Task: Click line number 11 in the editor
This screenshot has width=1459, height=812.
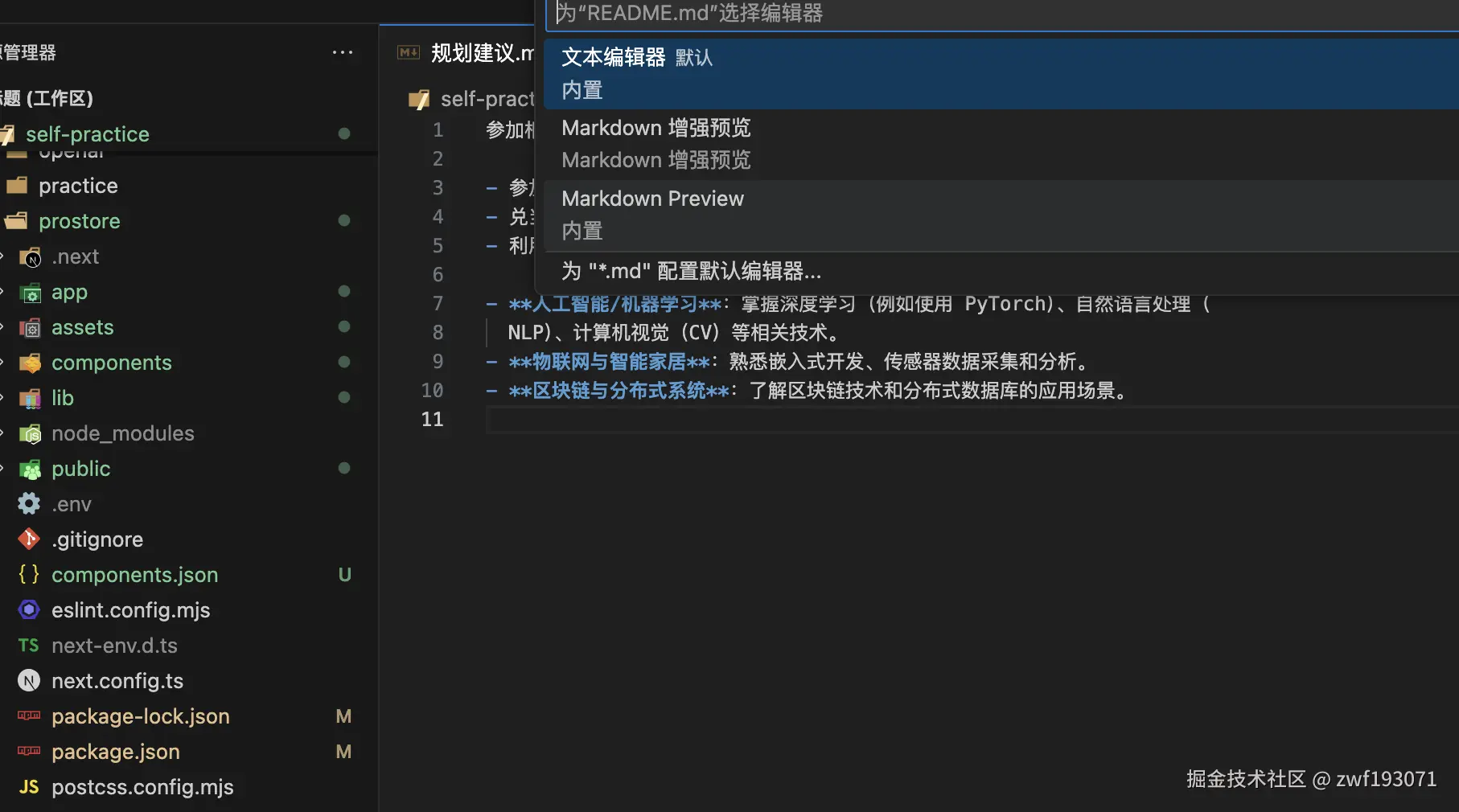Action: (432, 419)
